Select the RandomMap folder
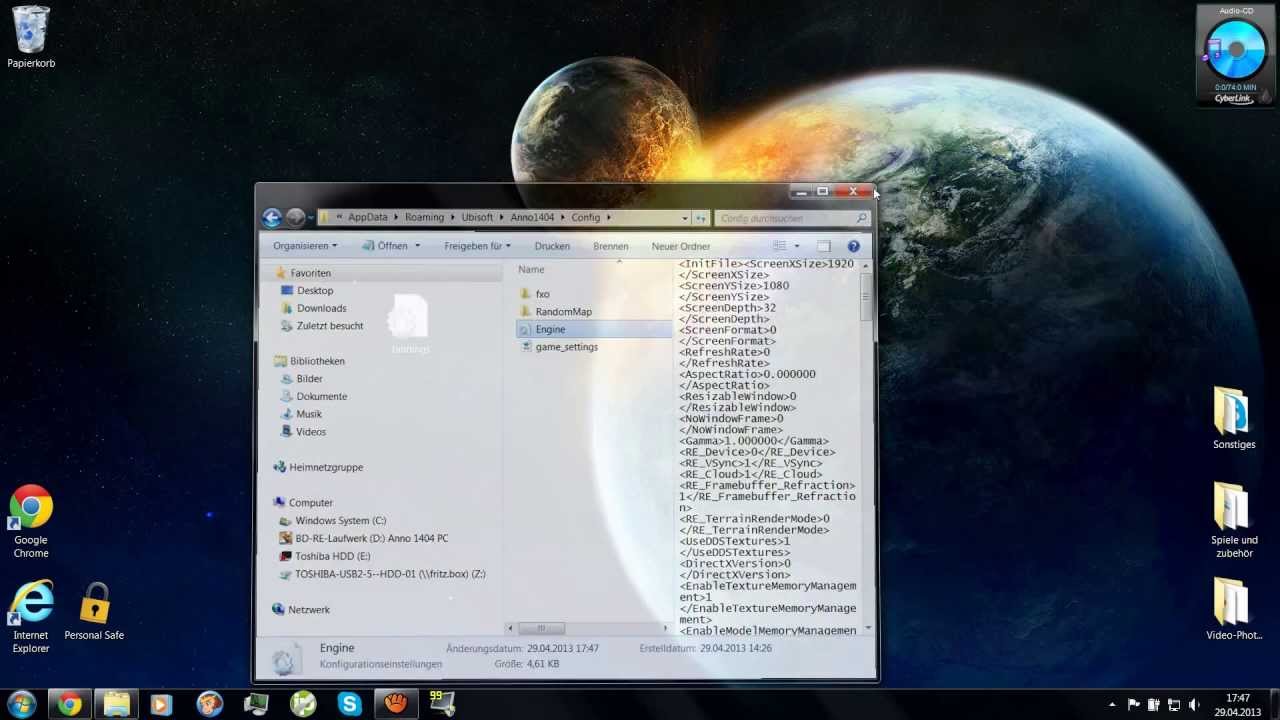 (x=563, y=312)
